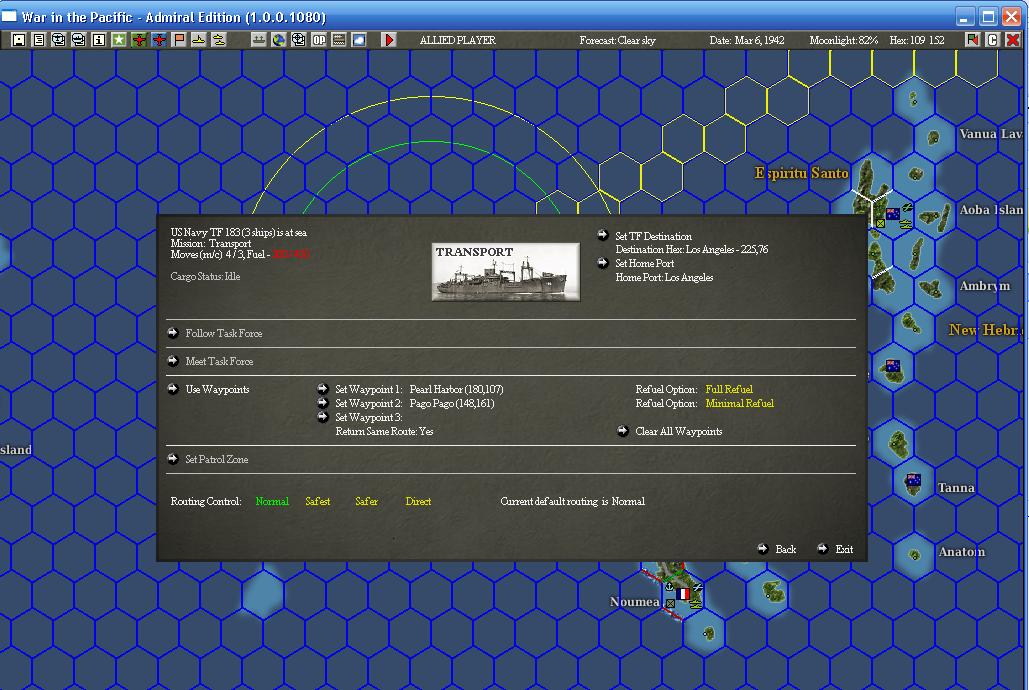Maximize the War in the Pacific window
Viewport: 1029px width, 690px height.
[988, 16]
